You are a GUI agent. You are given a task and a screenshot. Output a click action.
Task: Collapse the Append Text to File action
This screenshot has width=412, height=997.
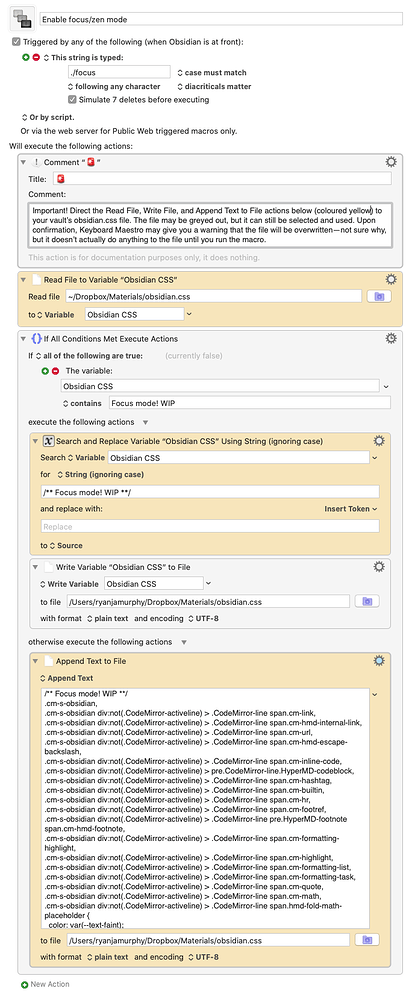point(36,661)
